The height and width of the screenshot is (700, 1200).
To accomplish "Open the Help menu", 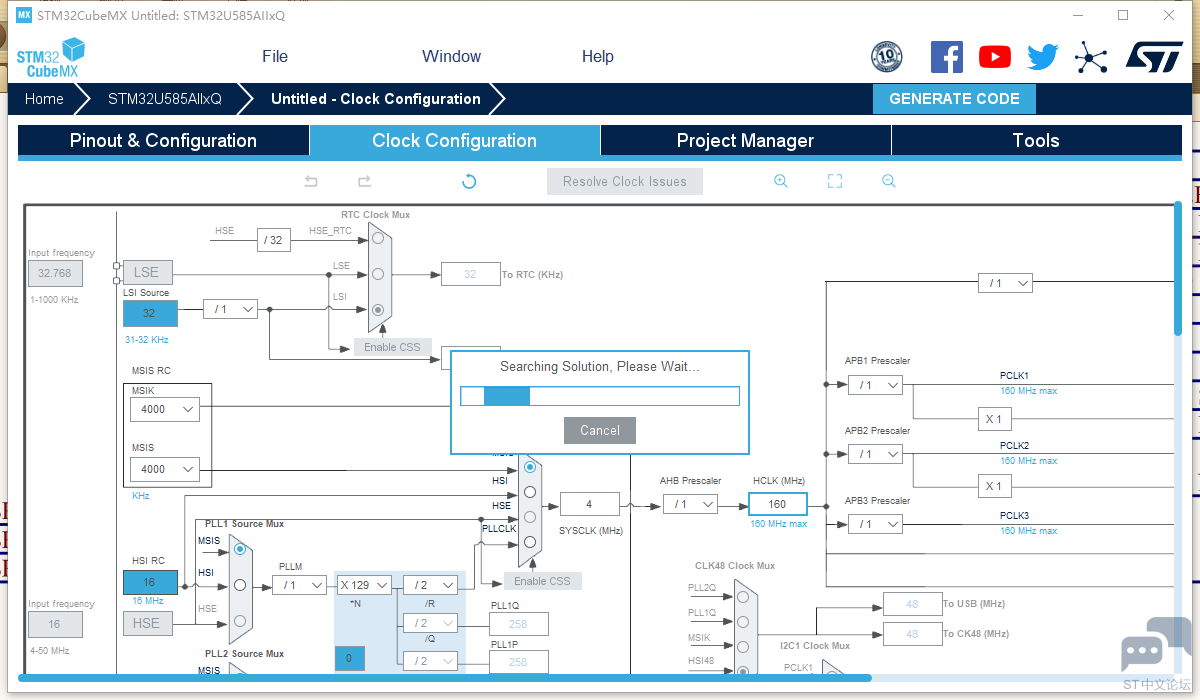I will coord(598,56).
